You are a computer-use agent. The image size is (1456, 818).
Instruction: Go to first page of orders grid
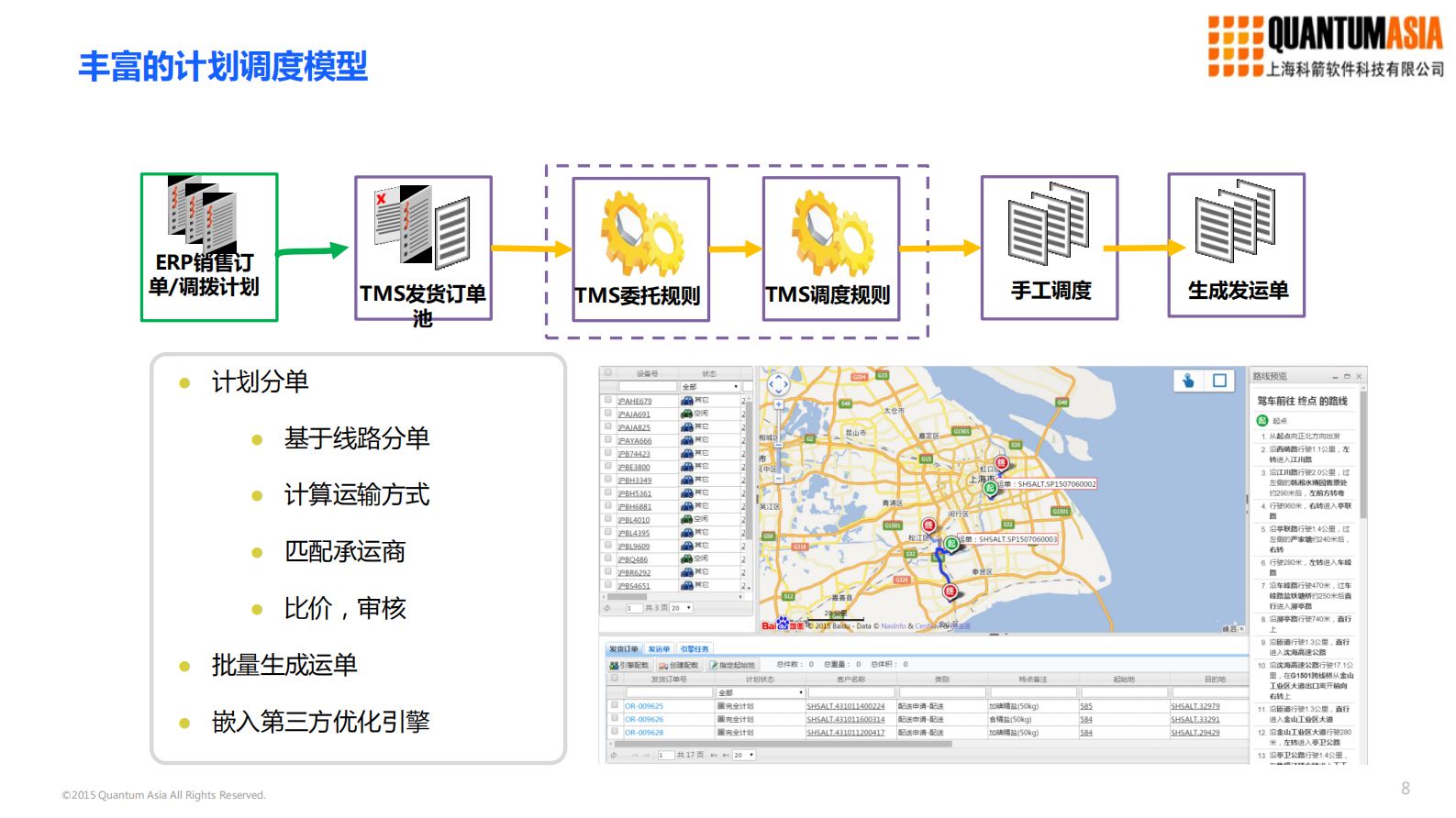click(634, 756)
